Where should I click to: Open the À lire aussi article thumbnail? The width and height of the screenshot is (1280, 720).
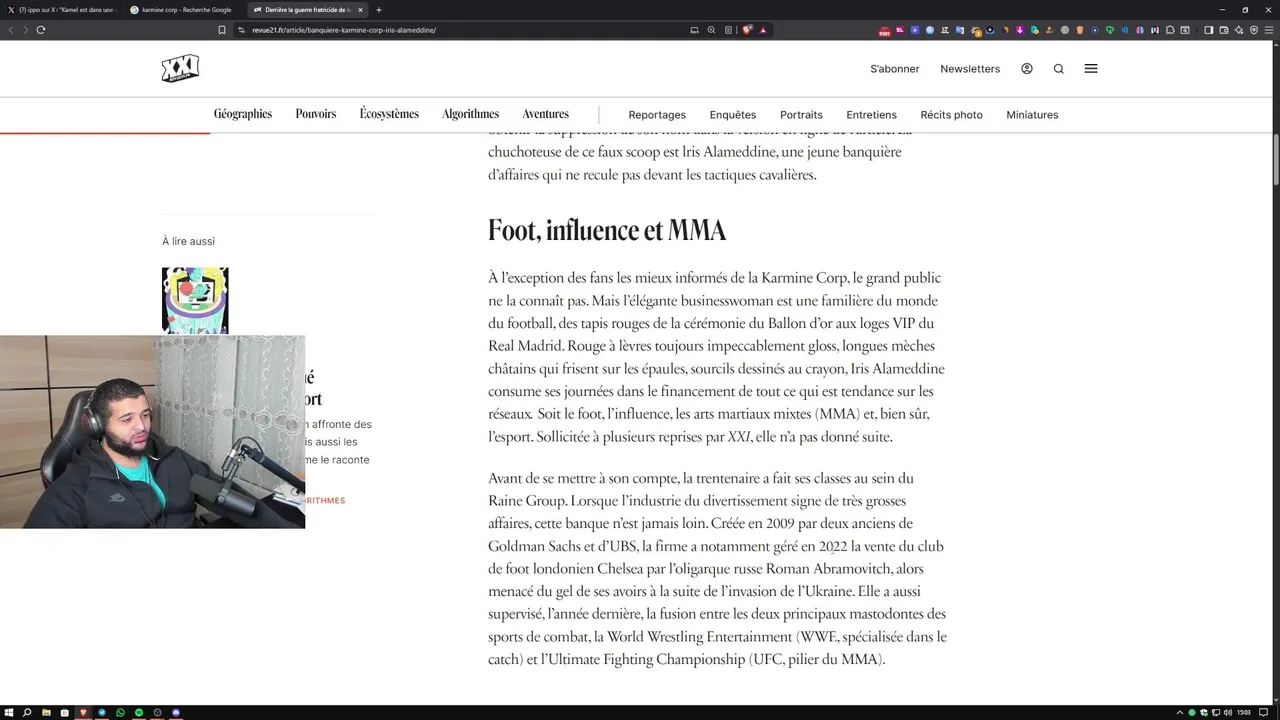195,300
